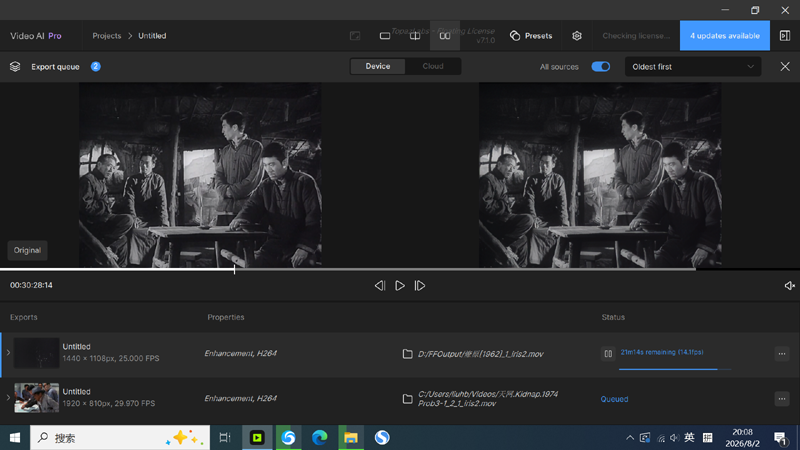The height and width of the screenshot is (450, 800).
Task: Go to Projects breadcrumb
Action: [x=107, y=36]
